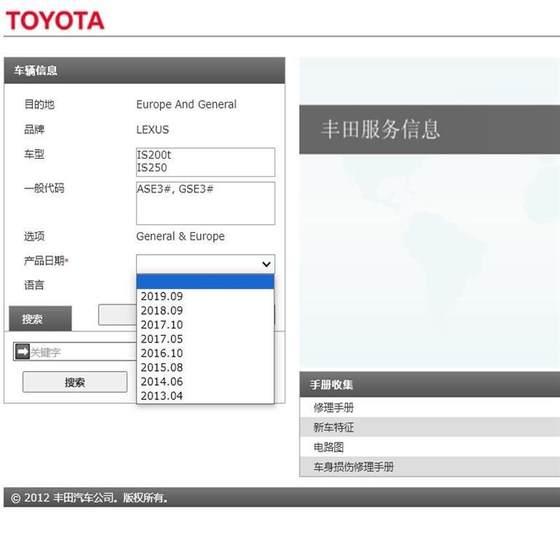560x560 pixels.
Task: Click the 手册收集 panel header
Action: pyautogui.click(x=430, y=385)
